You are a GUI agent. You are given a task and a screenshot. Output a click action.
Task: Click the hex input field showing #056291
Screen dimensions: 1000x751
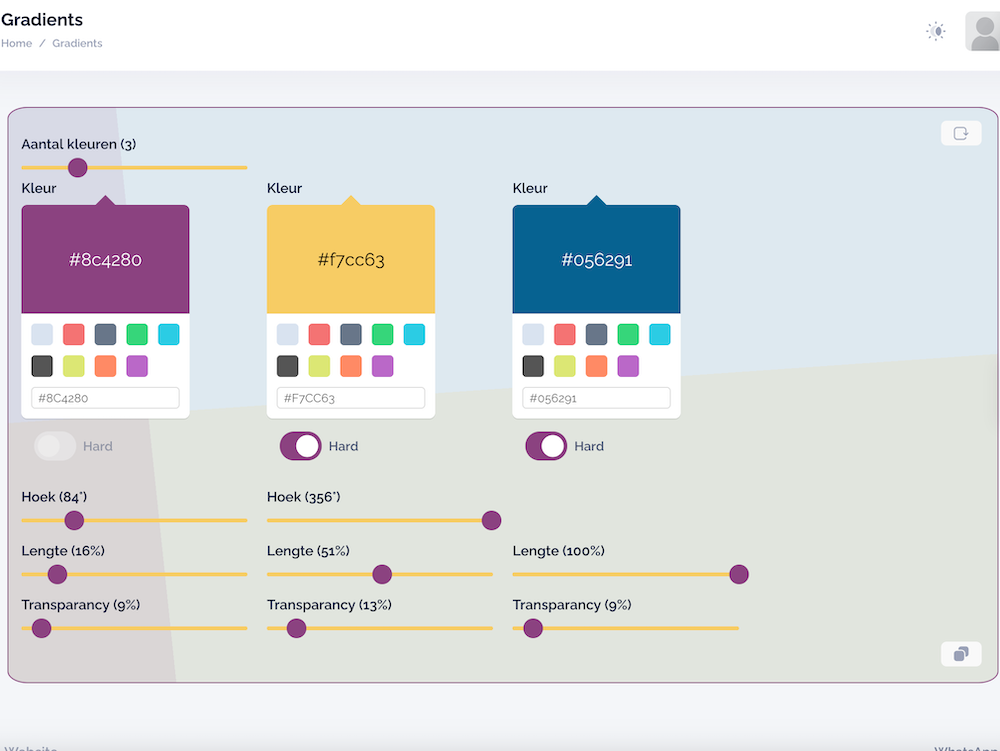click(x=596, y=398)
